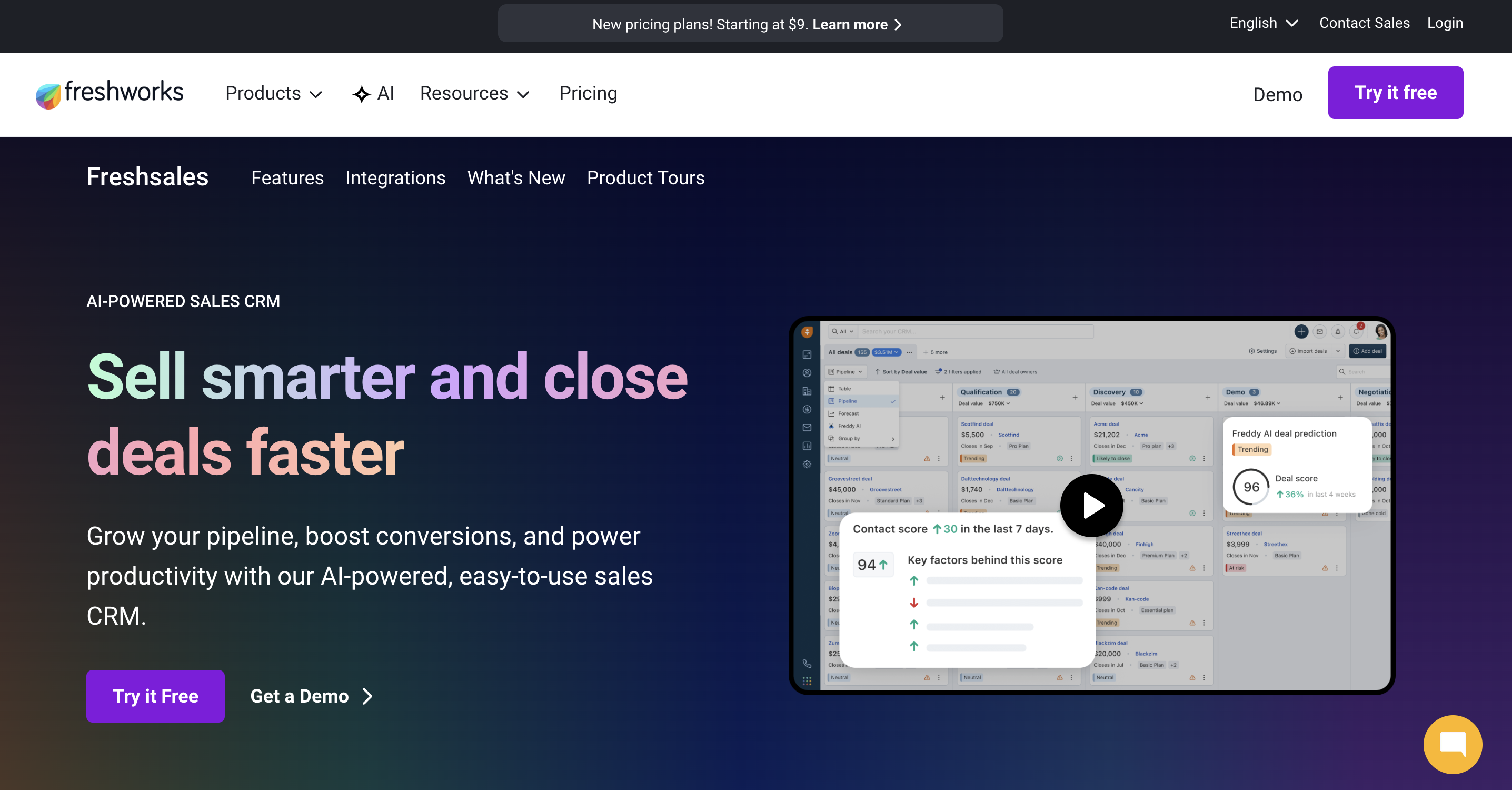1512x790 pixels.
Task: Click the reports bar-chart icon in the preview sidebar
Action: tap(807, 446)
